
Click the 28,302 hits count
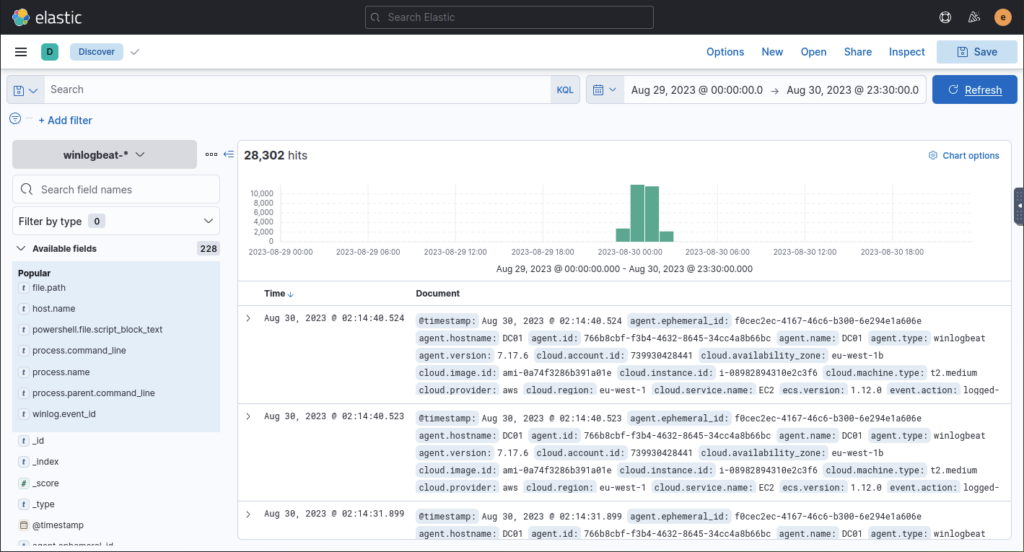click(x=275, y=155)
